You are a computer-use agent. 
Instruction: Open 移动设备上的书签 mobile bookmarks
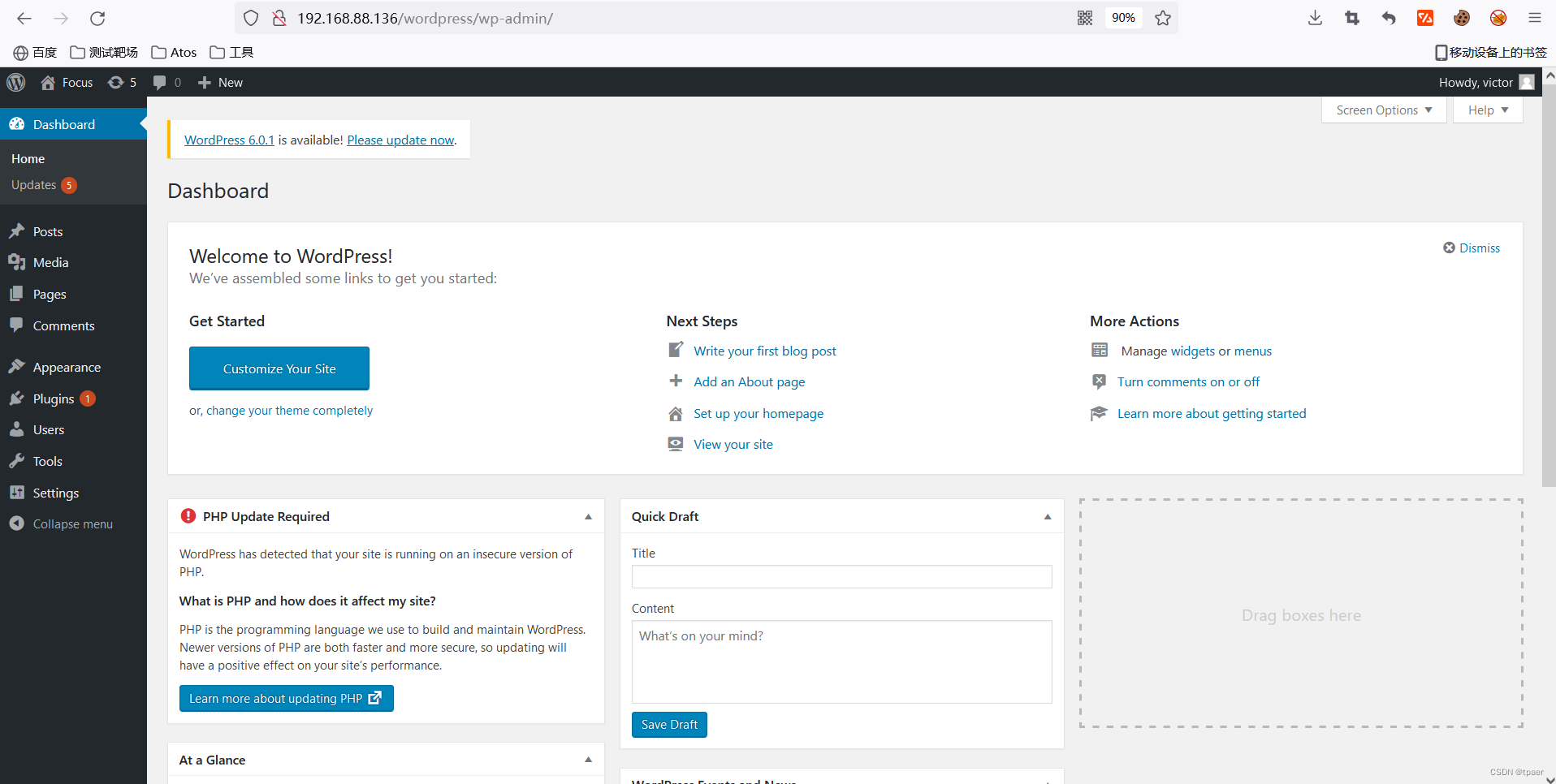pos(1490,52)
